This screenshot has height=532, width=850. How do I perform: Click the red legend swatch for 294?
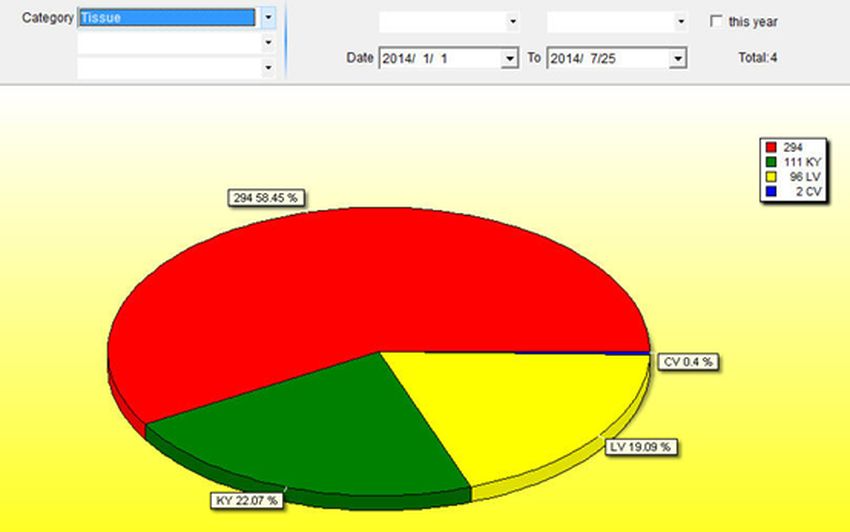click(771, 147)
